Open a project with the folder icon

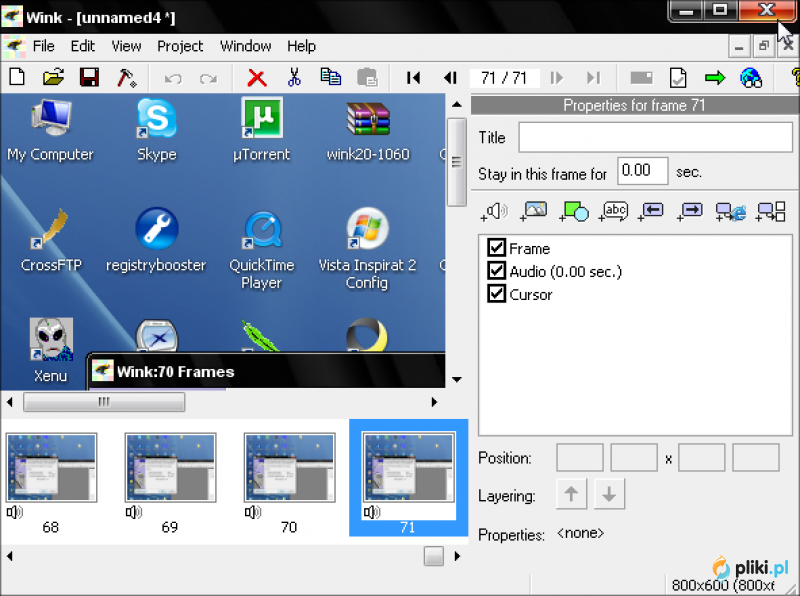(54, 78)
